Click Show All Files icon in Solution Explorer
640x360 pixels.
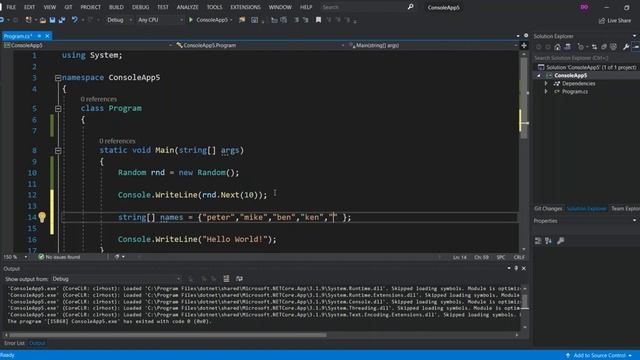[613, 47]
